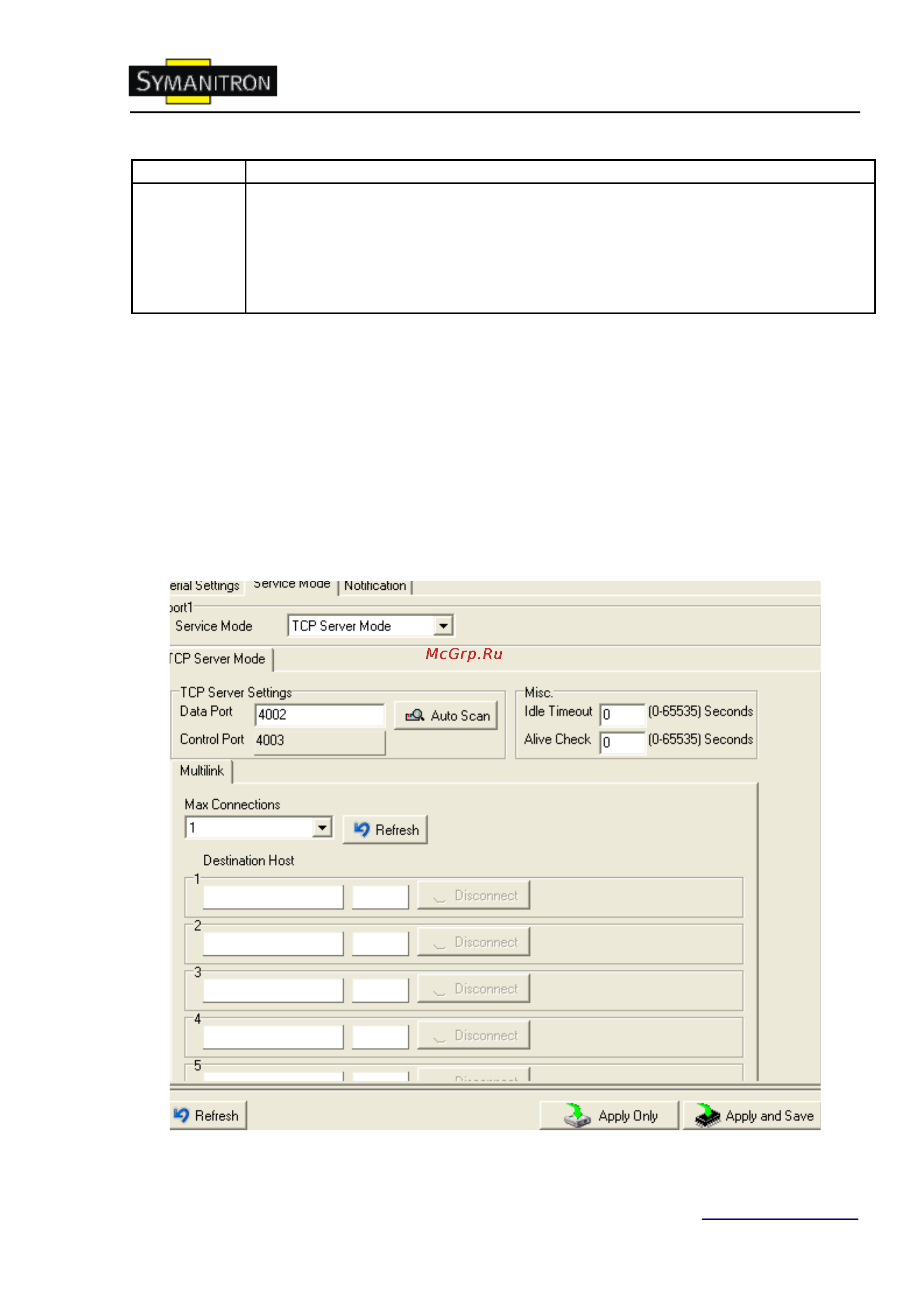Focus the Alive Check input field

pos(622,743)
